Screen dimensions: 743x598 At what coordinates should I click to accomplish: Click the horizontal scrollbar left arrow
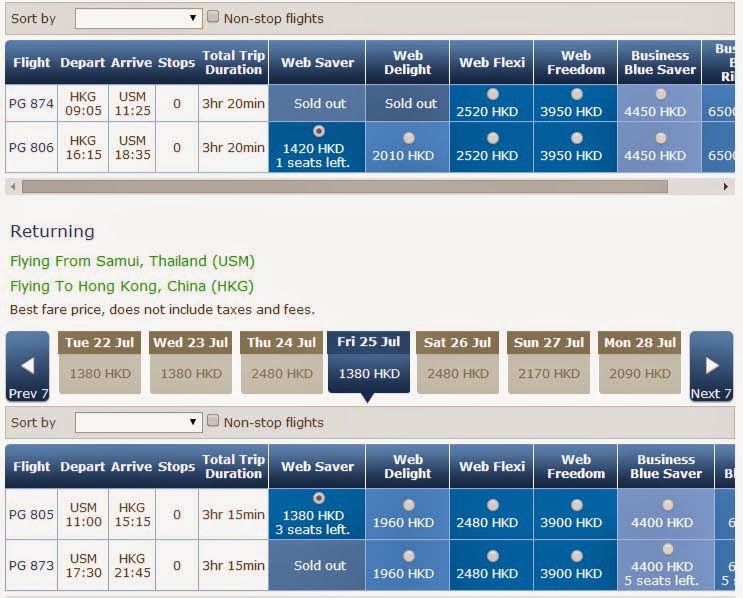(12, 186)
